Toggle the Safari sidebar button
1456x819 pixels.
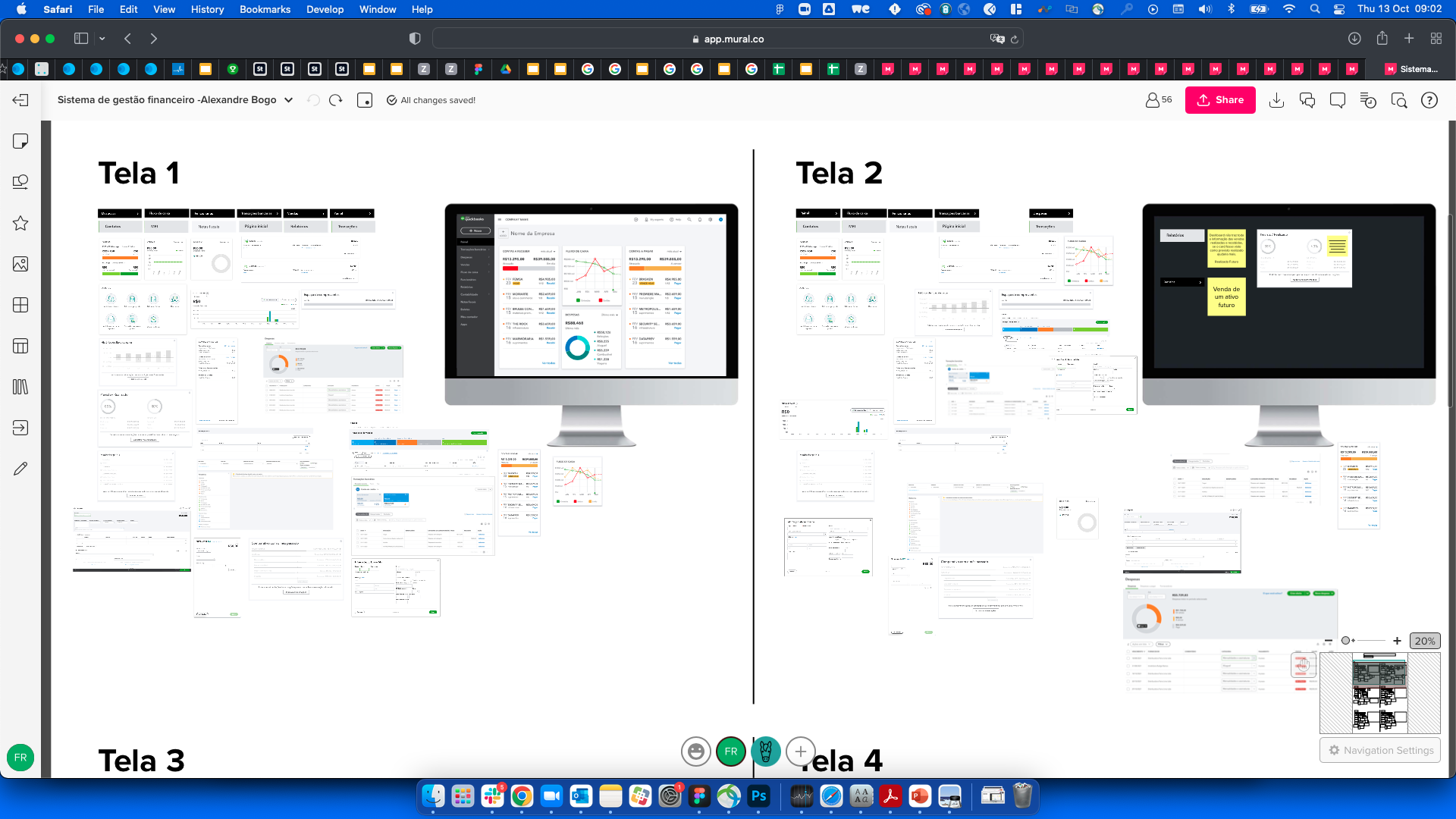click(x=81, y=39)
